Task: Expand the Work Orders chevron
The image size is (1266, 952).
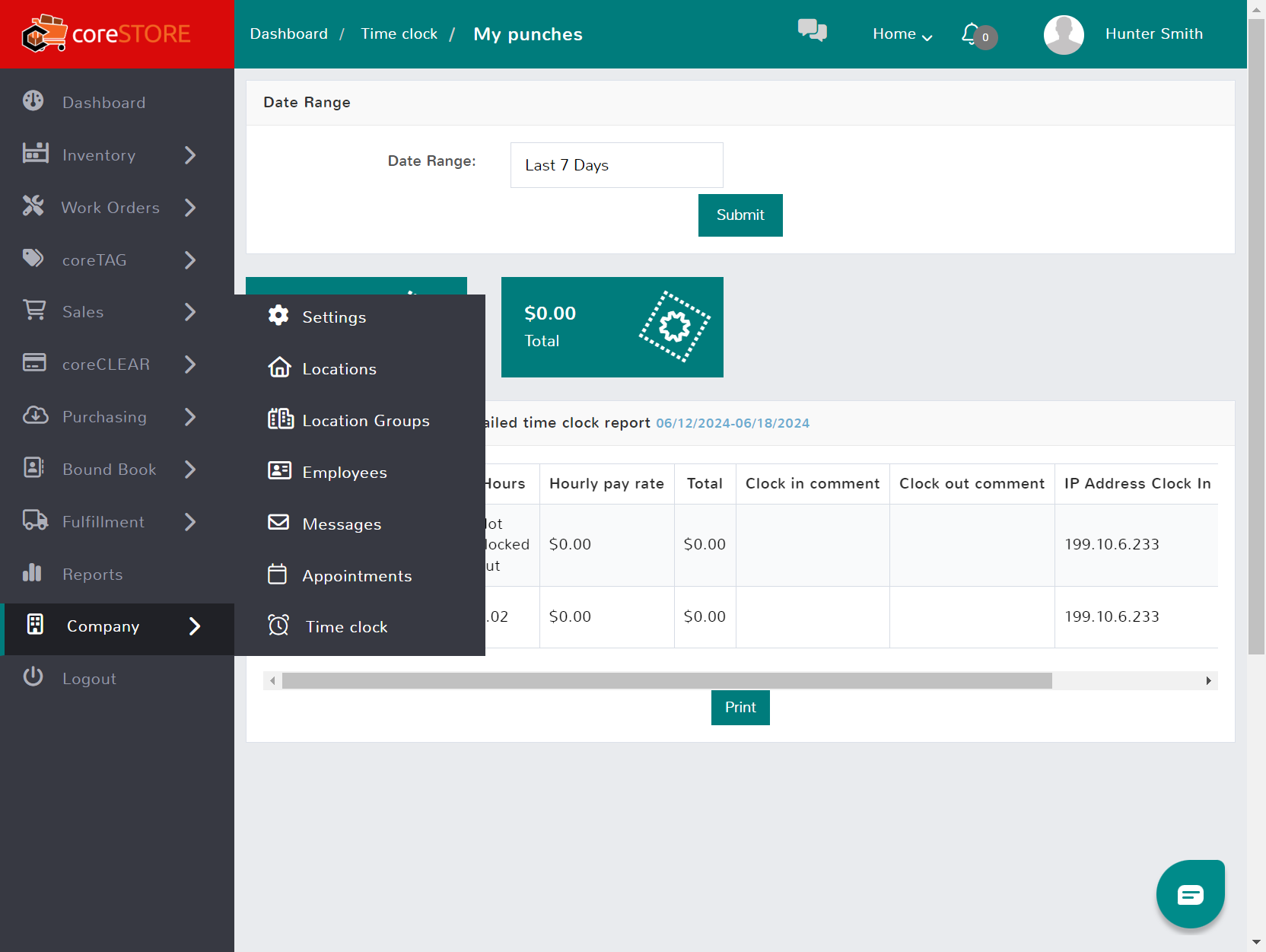Action: (x=190, y=208)
